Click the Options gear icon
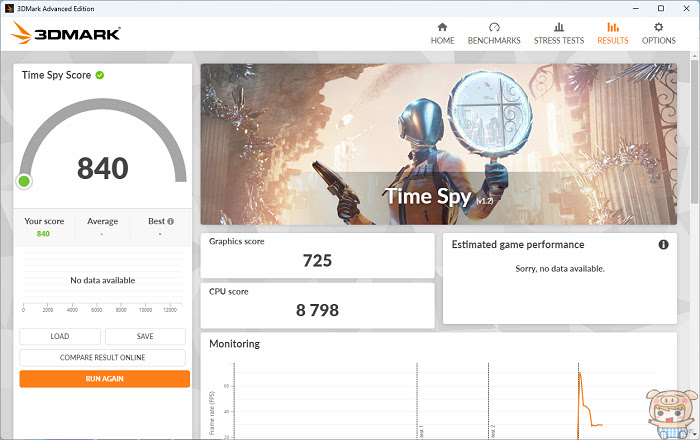This screenshot has width=700, height=440. [658, 27]
